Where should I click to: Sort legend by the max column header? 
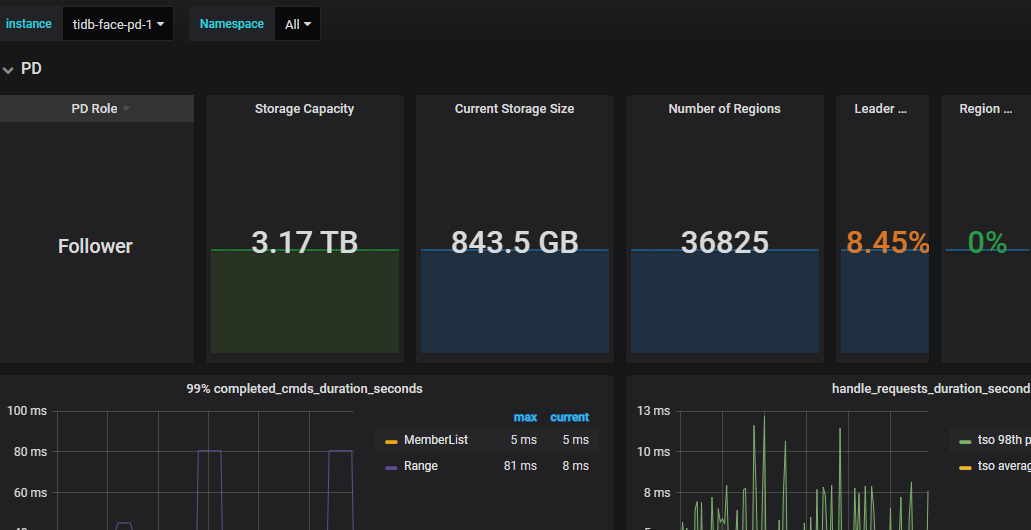[x=525, y=417]
